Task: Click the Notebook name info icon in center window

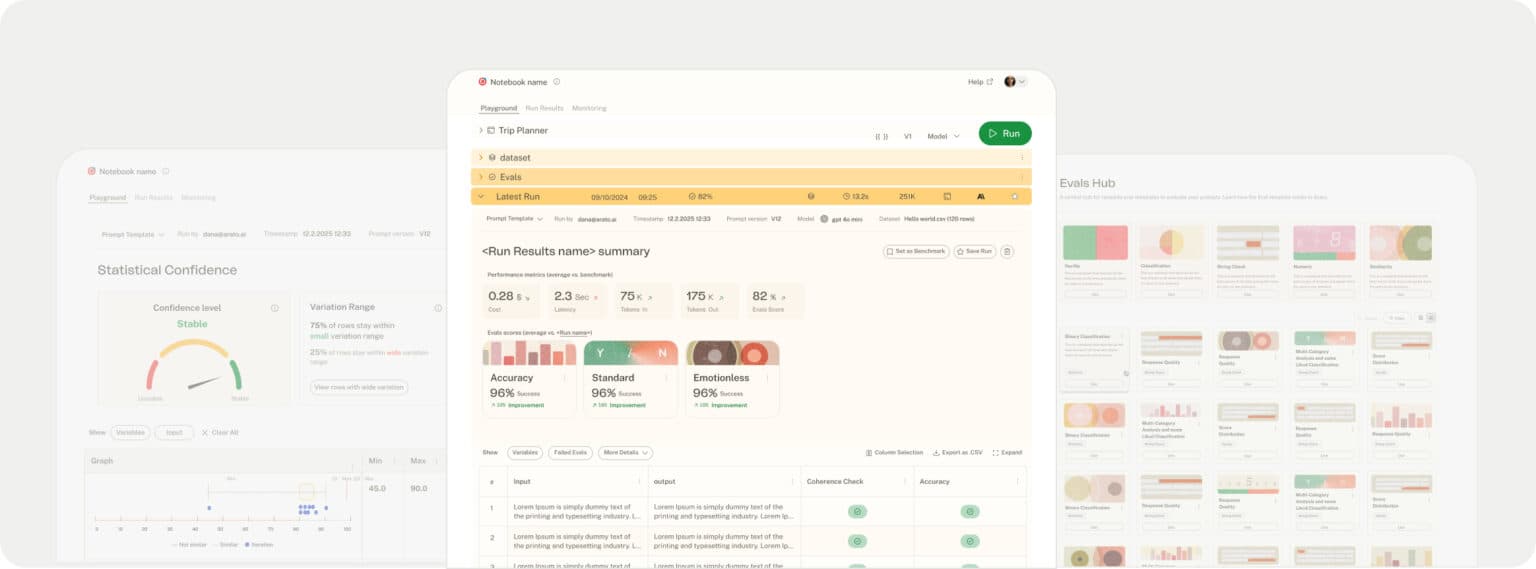Action: pyautogui.click(x=557, y=82)
